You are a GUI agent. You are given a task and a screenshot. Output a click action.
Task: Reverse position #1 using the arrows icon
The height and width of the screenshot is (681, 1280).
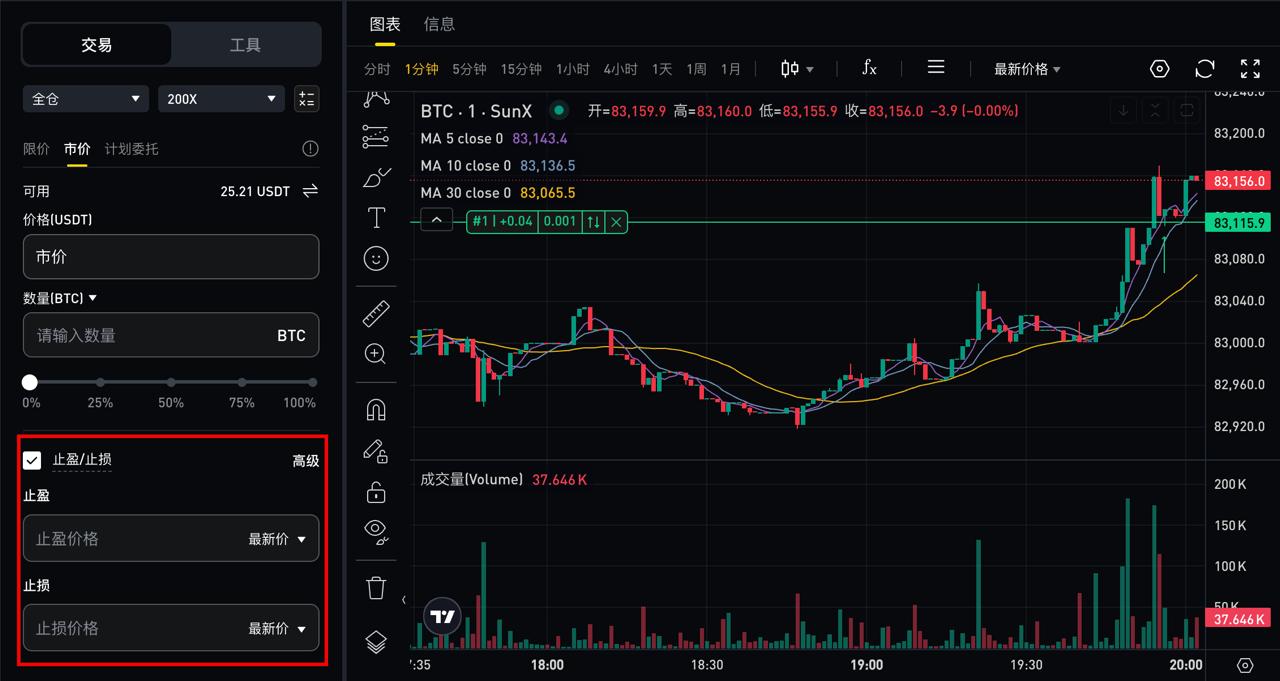click(x=594, y=221)
